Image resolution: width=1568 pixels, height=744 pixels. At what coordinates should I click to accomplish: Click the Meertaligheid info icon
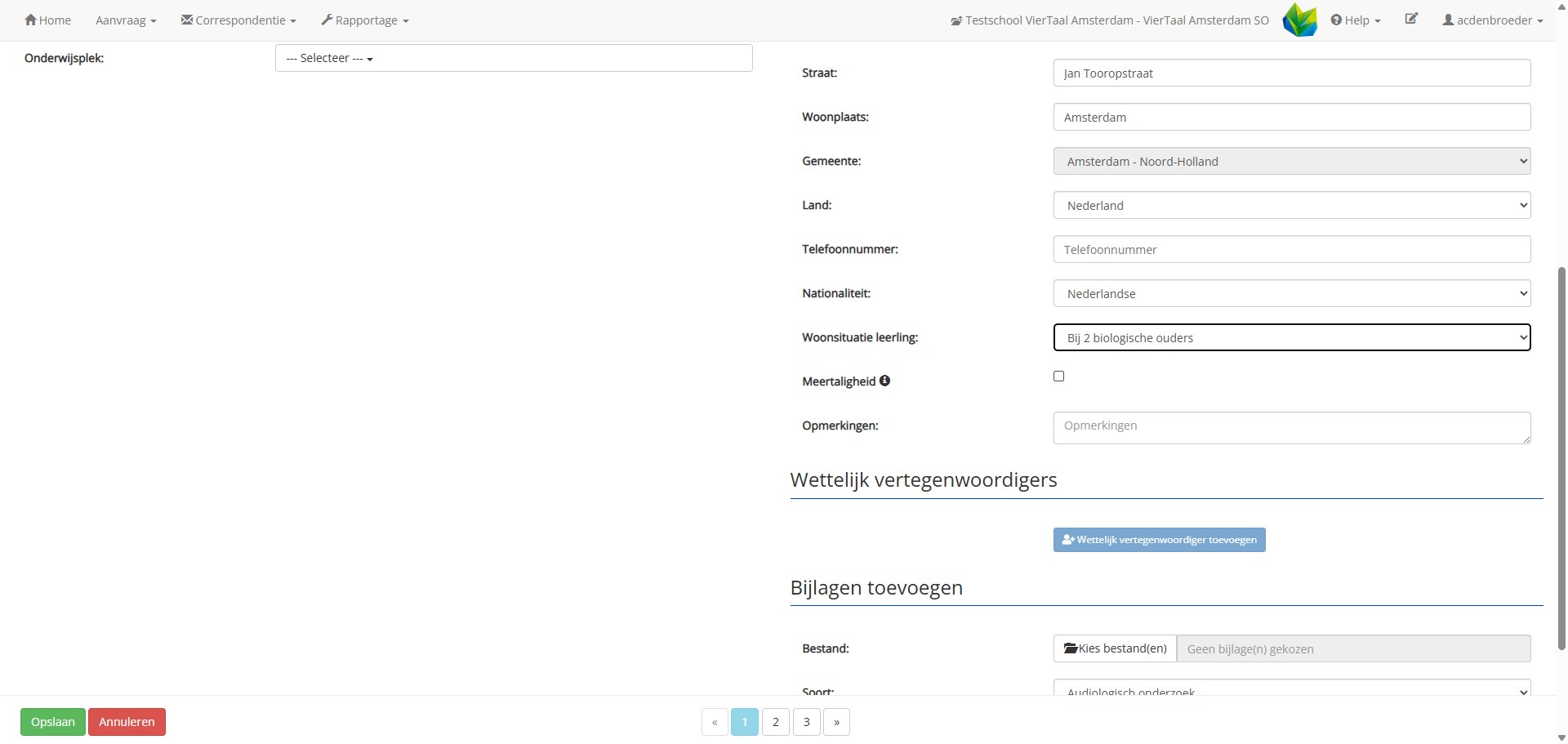pyautogui.click(x=884, y=381)
